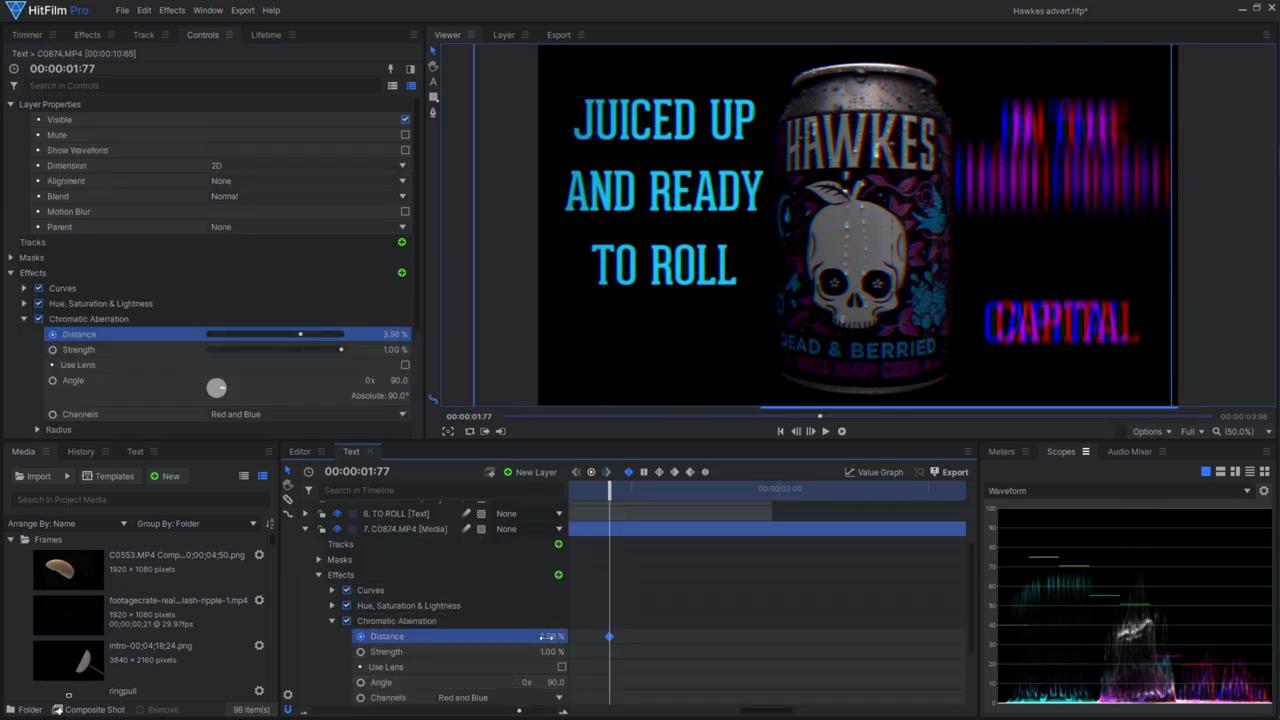Switch to the History tab
Screen dimensions: 1280x720
(81, 452)
